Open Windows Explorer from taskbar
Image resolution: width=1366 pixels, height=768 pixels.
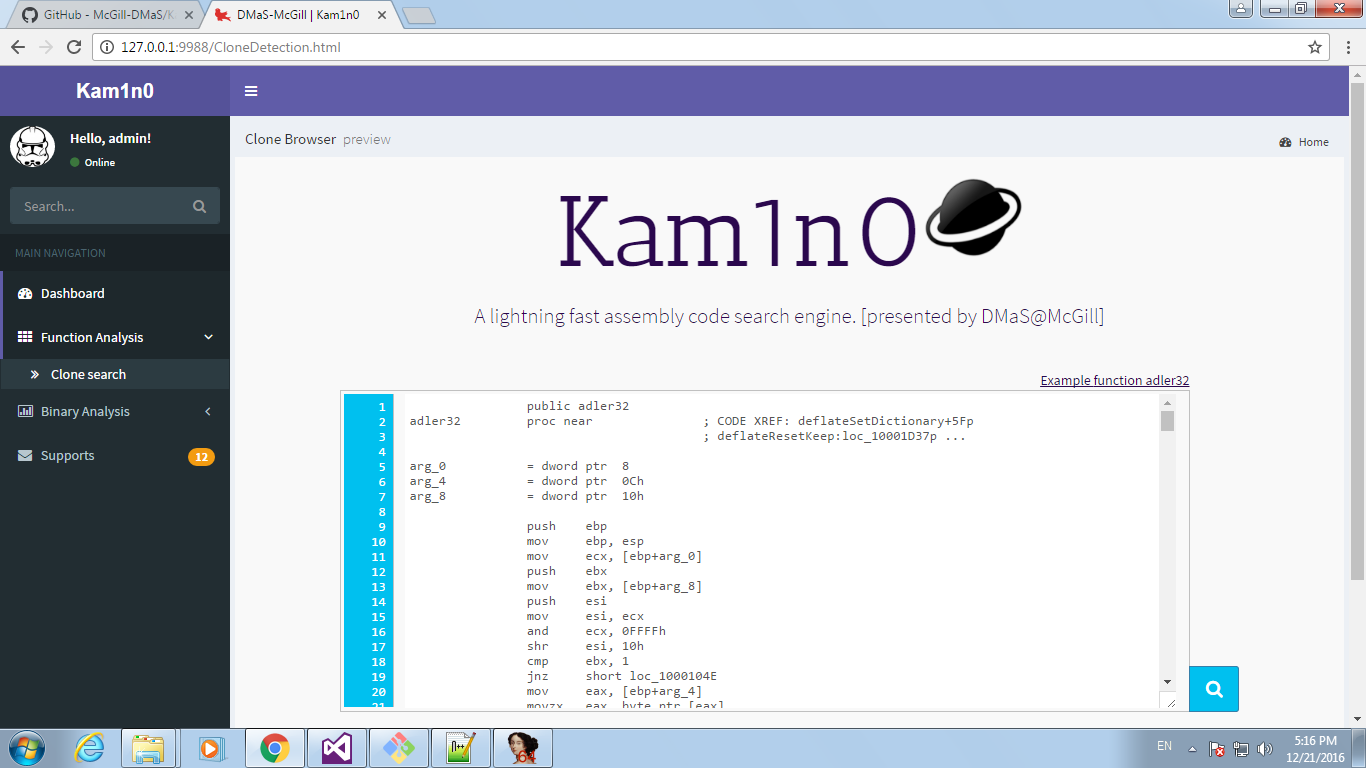[149, 747]
